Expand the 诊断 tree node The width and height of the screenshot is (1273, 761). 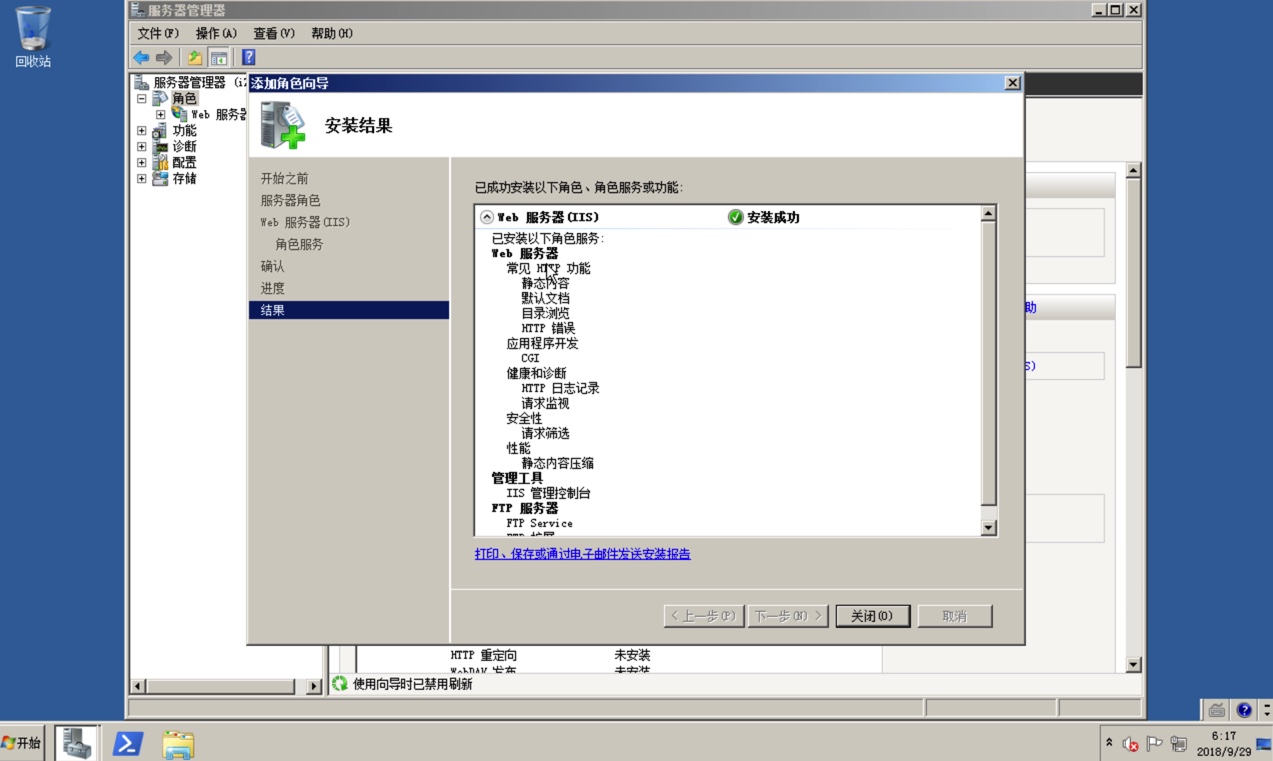click(x=142, y=146)
